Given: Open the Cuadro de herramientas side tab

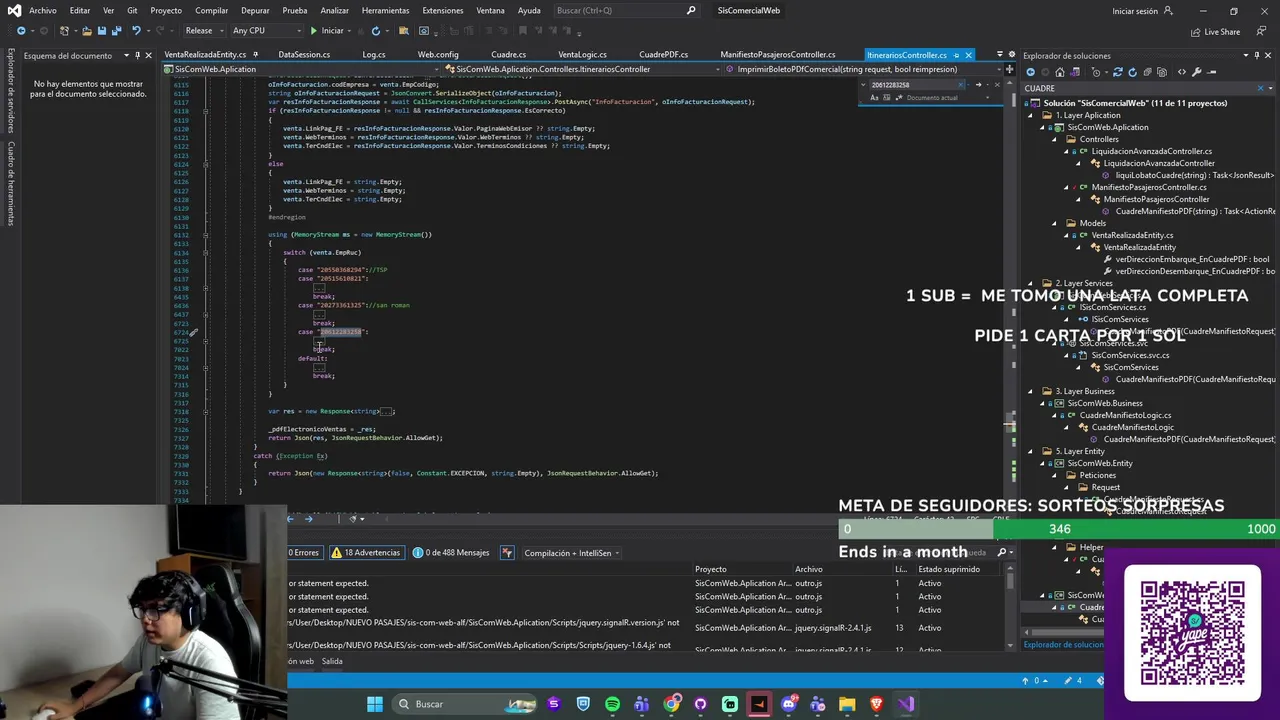Looking at the screenshot, I should click(x=11, y=183).
